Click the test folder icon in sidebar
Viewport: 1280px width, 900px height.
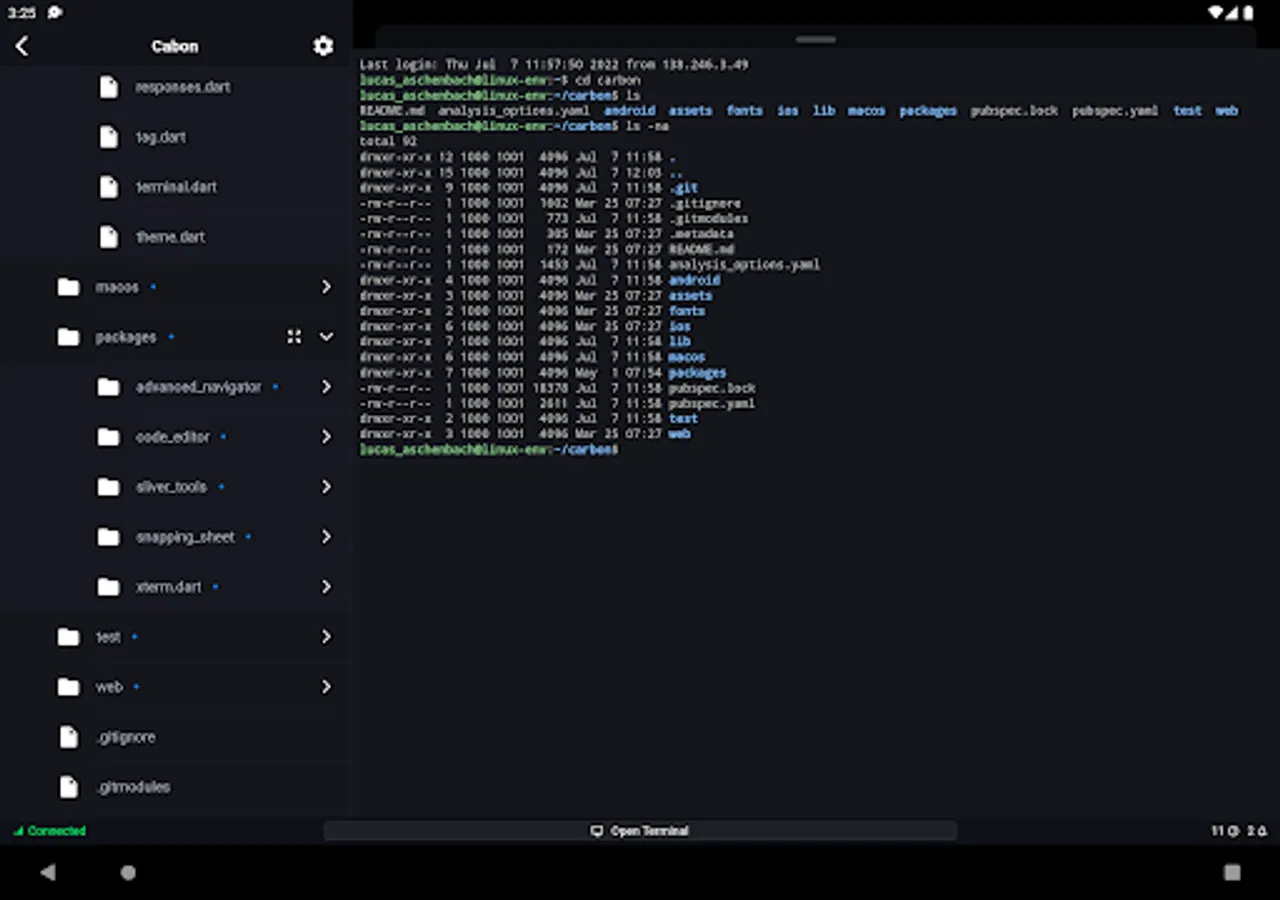(68, 637)
